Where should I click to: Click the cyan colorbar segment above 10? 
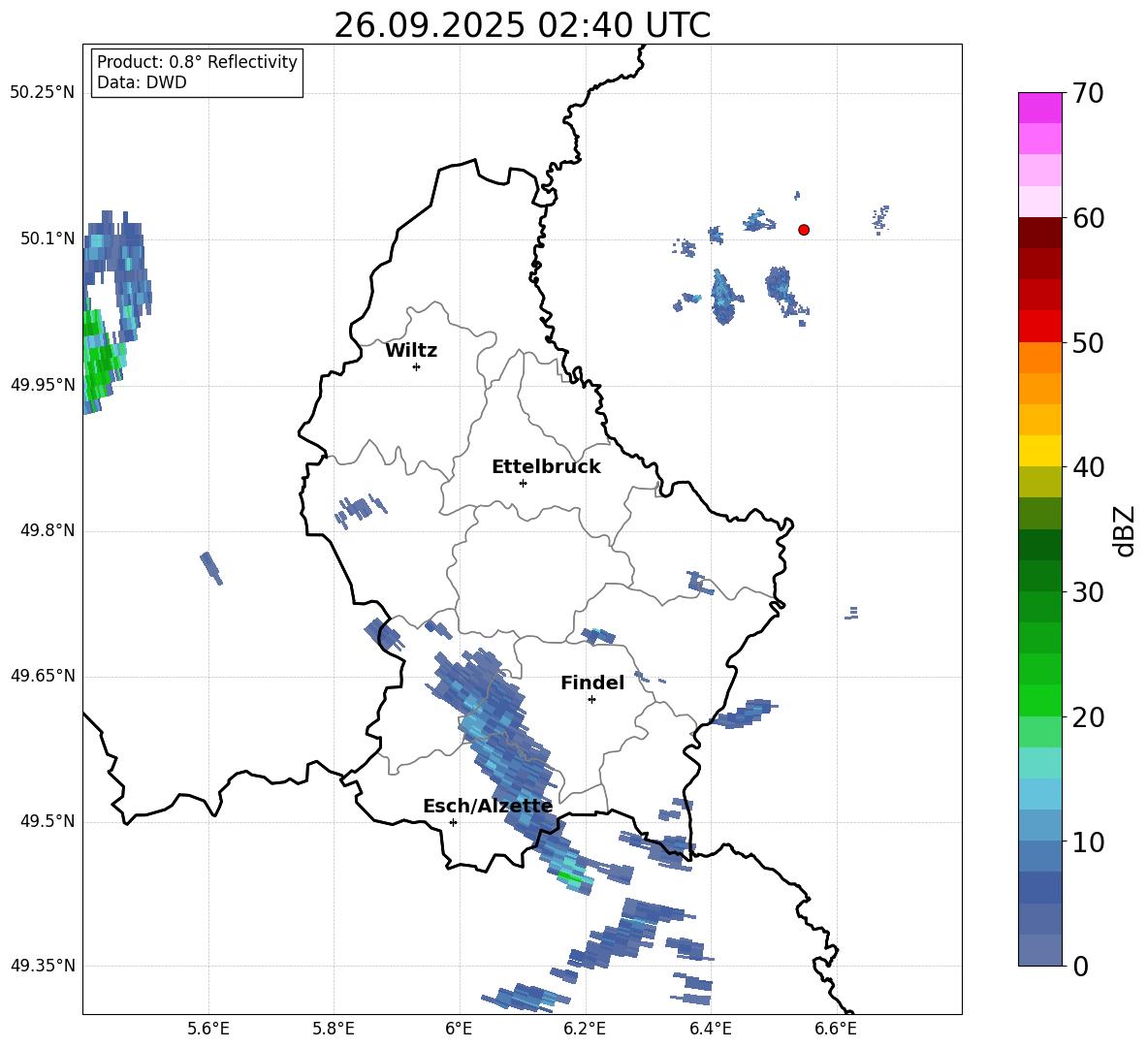(x=1039, y=794)
